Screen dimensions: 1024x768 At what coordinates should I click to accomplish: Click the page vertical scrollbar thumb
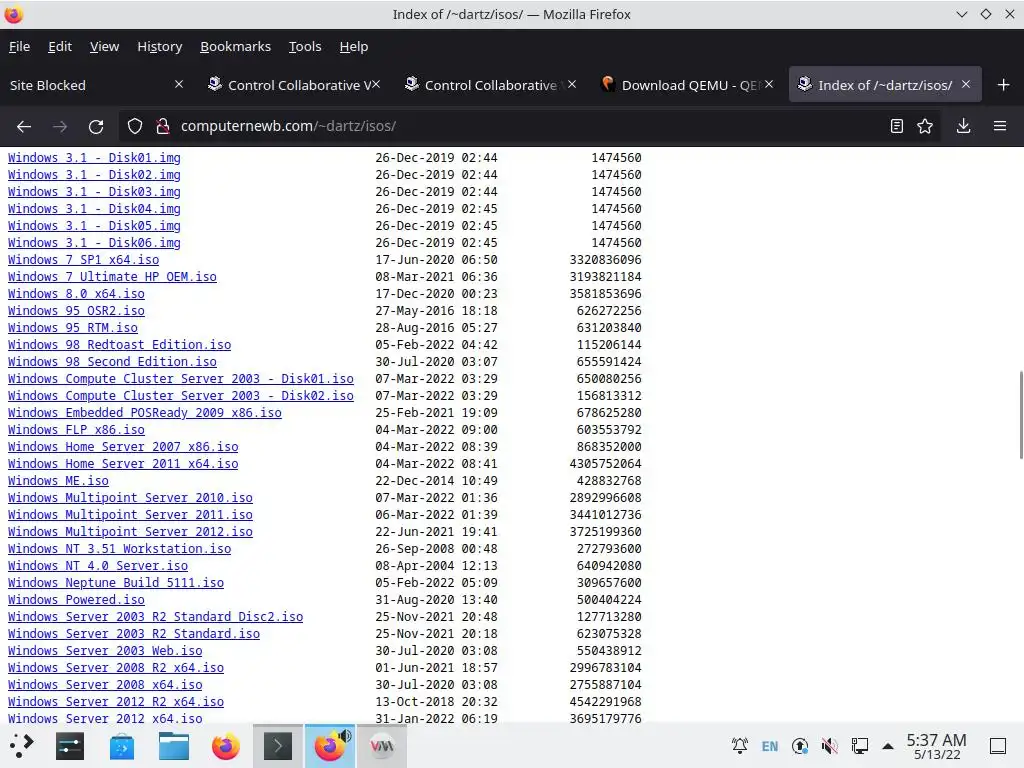click(x=1021, y=415)
